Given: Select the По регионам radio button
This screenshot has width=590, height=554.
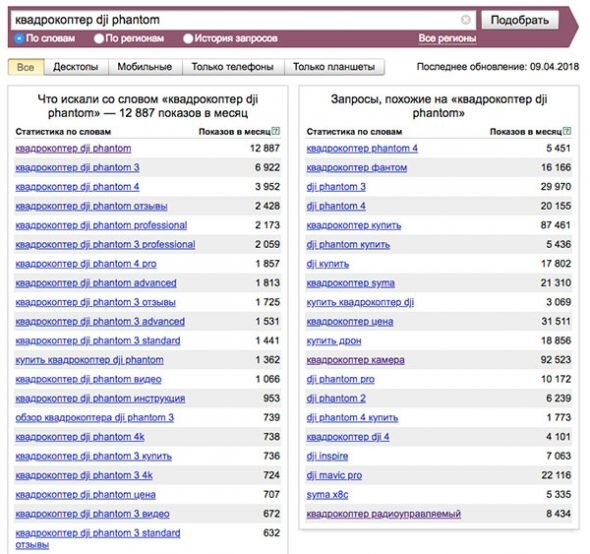Looking at the screenshot, I should pos(99,38).
